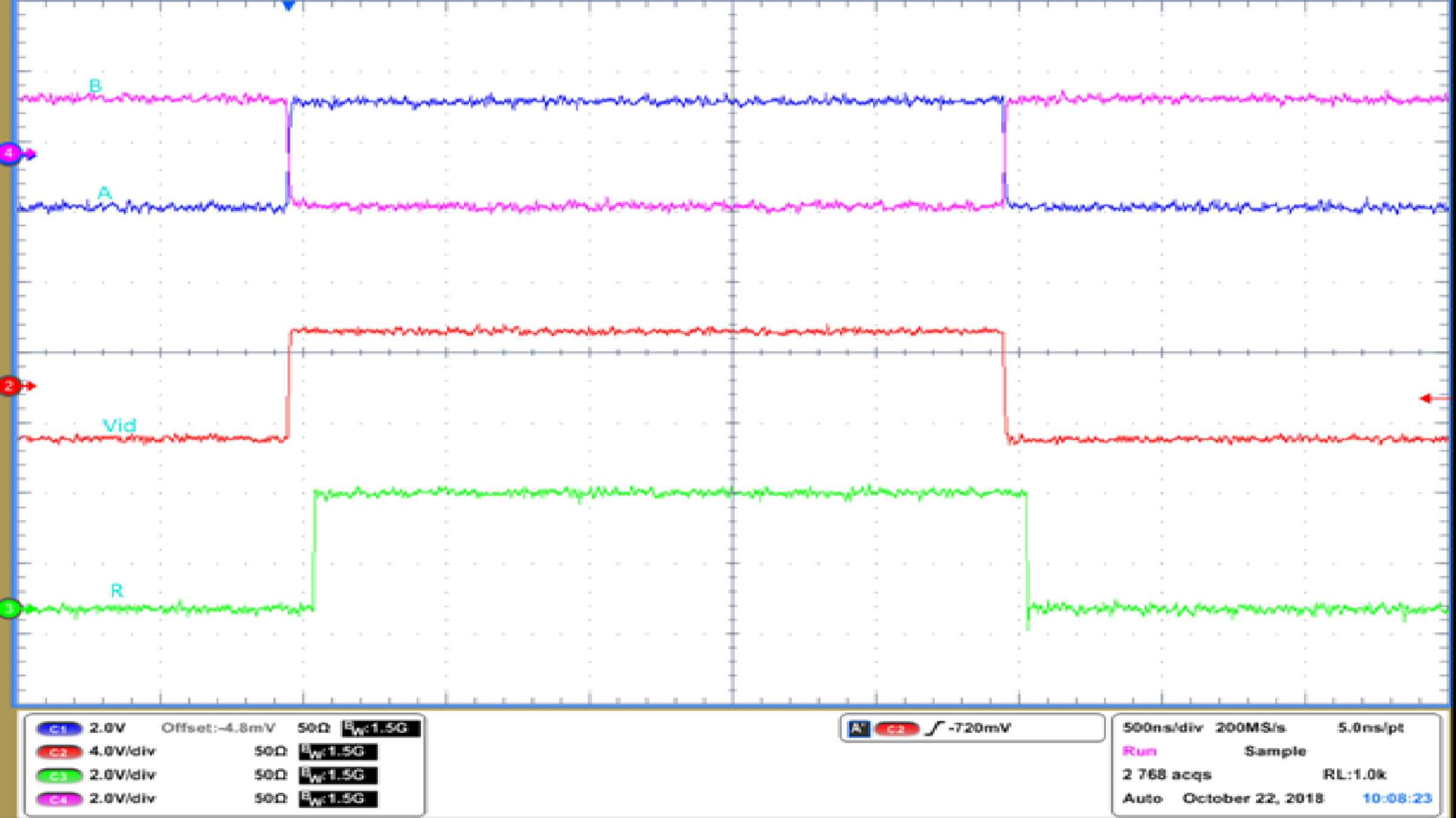Click the A' trigger source icon
The width and height of the screenshot is (1456, 818).
[x=859, y=728]
